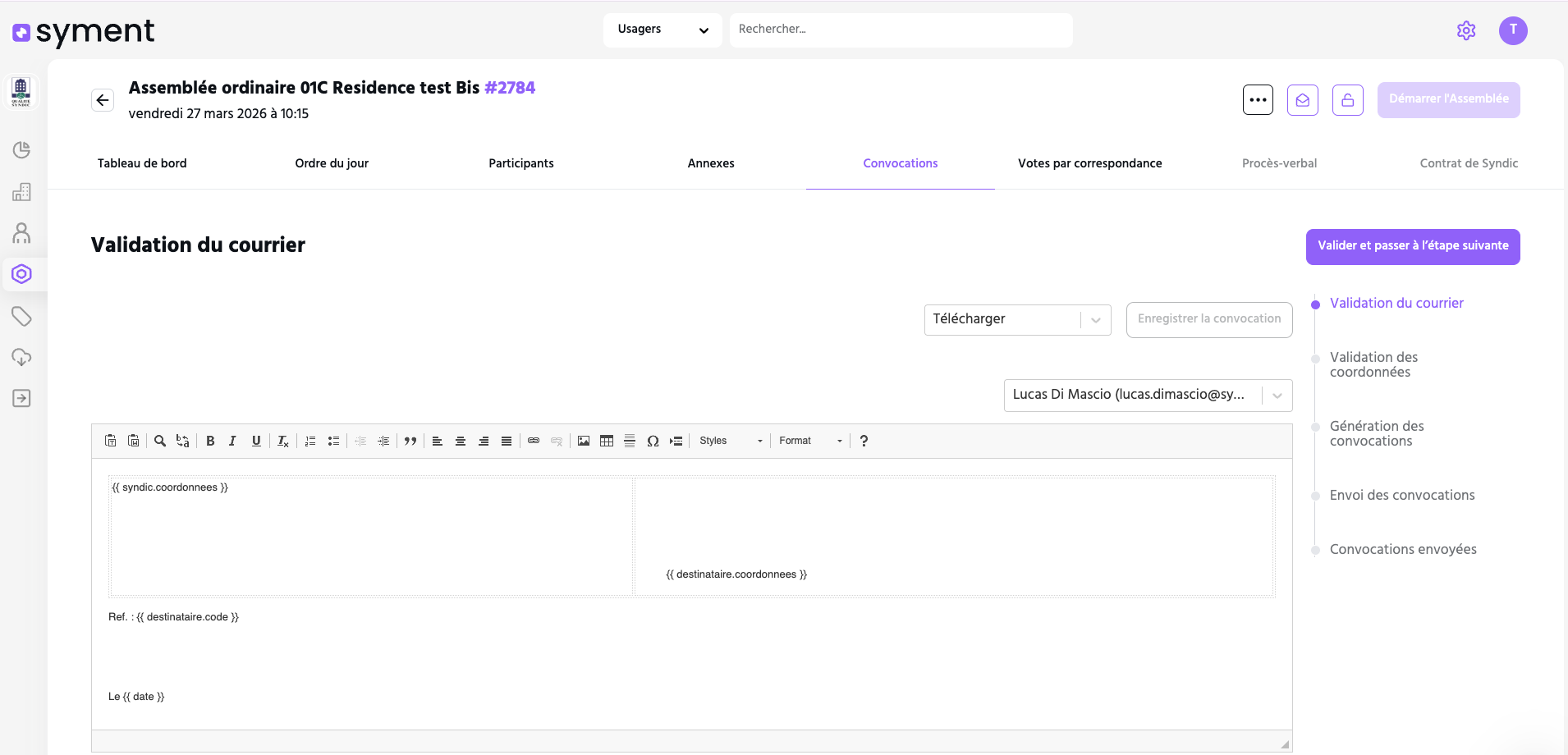Insert an image via toolbar
This screenshot has height=755, width=1568.
(584, 441)
